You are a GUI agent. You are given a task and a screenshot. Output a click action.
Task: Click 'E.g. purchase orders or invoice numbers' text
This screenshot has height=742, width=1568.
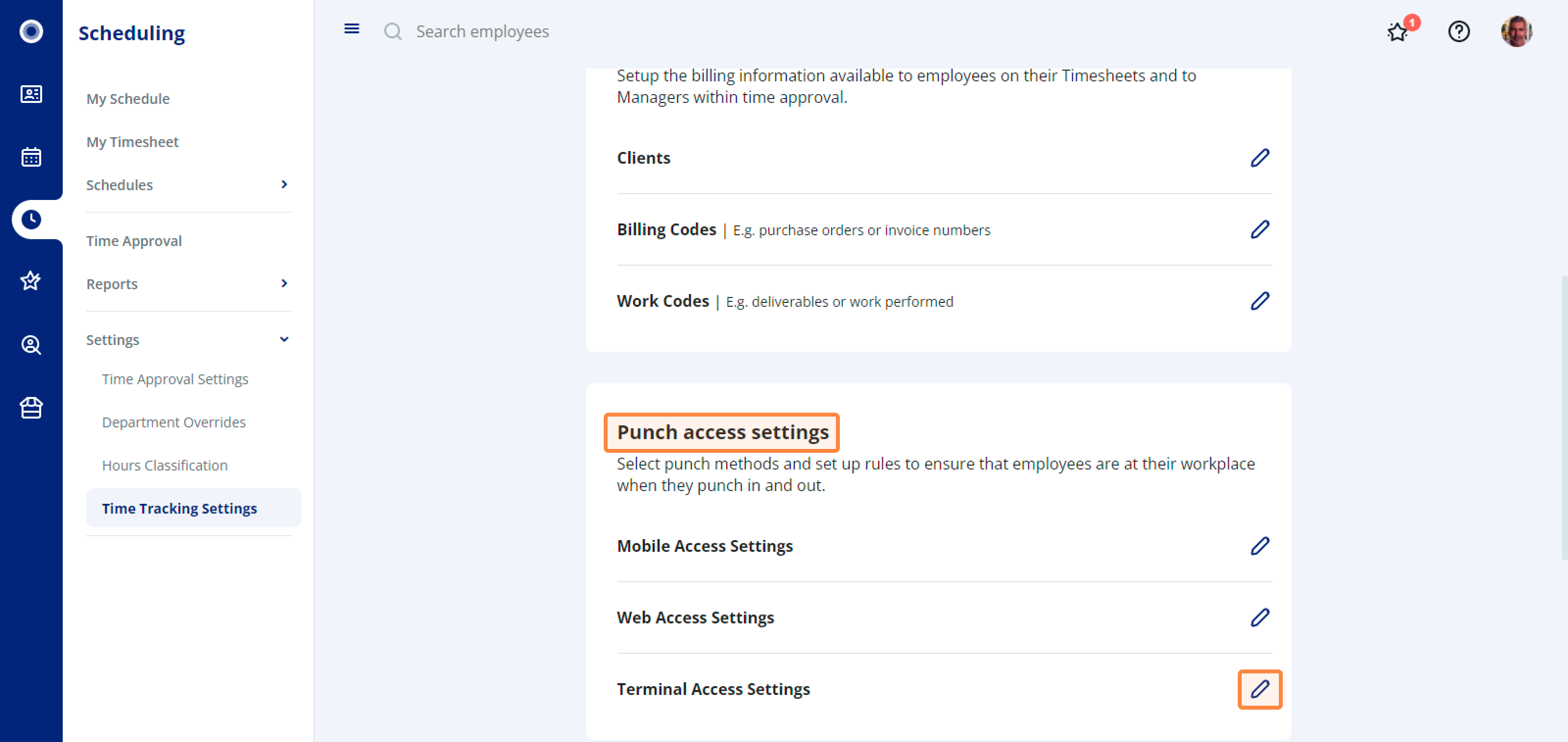[861, 231]
